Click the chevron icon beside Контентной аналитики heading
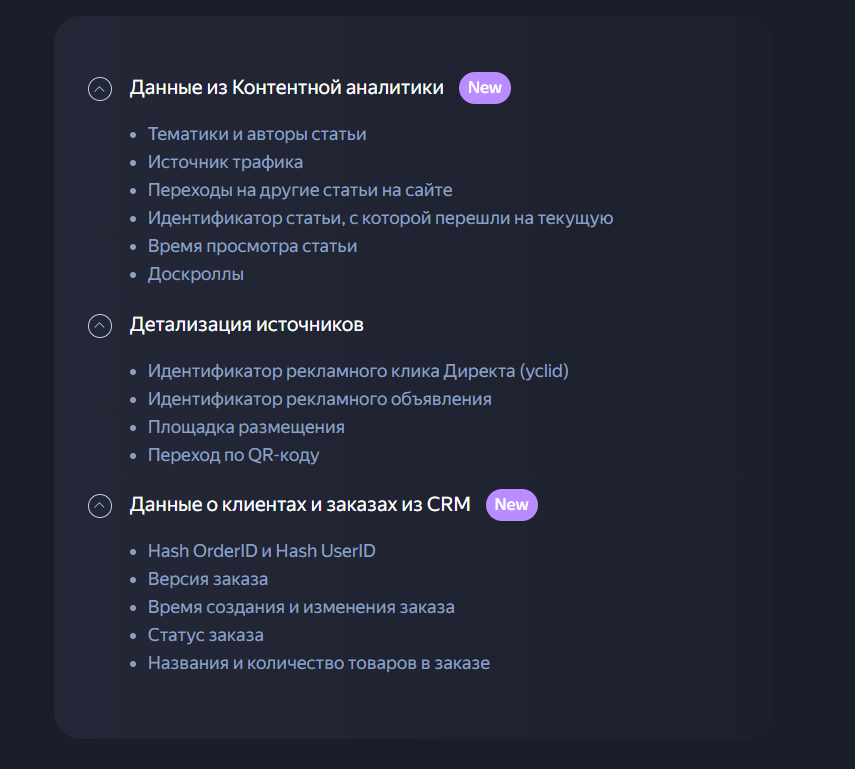 (99, 89)
